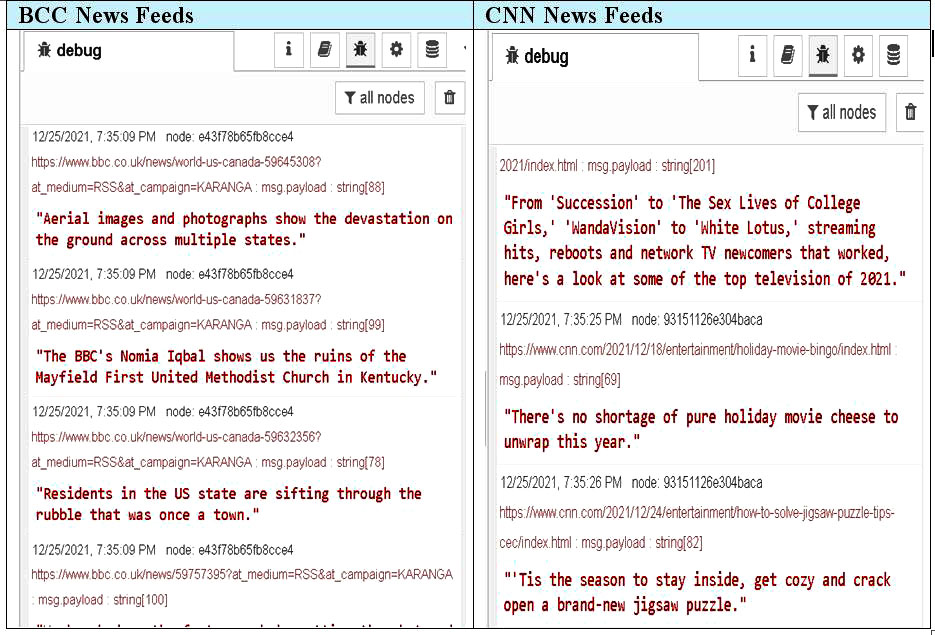Click the CNN News Feeds heading

pos(574,16)
